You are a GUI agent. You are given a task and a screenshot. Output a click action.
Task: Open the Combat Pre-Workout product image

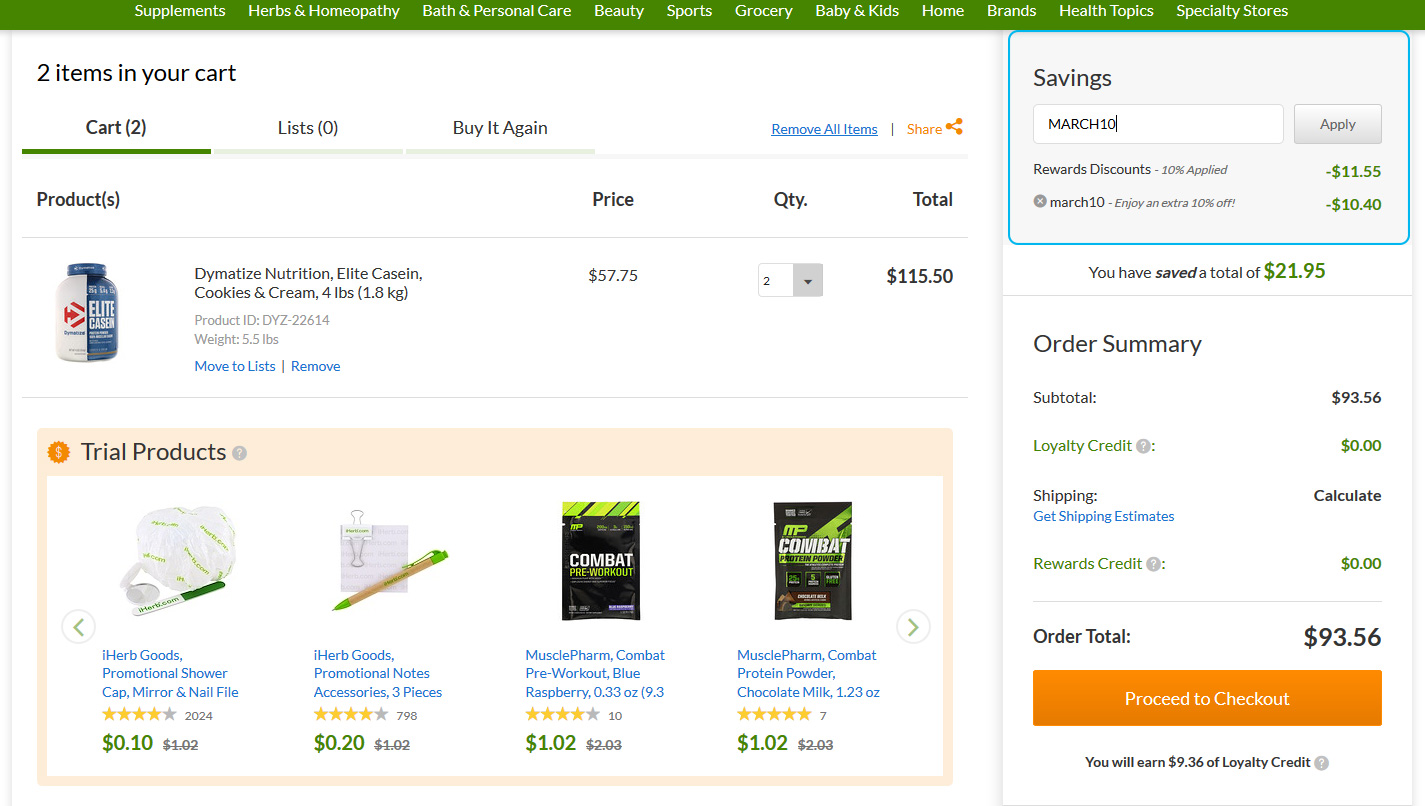[600, 561]
